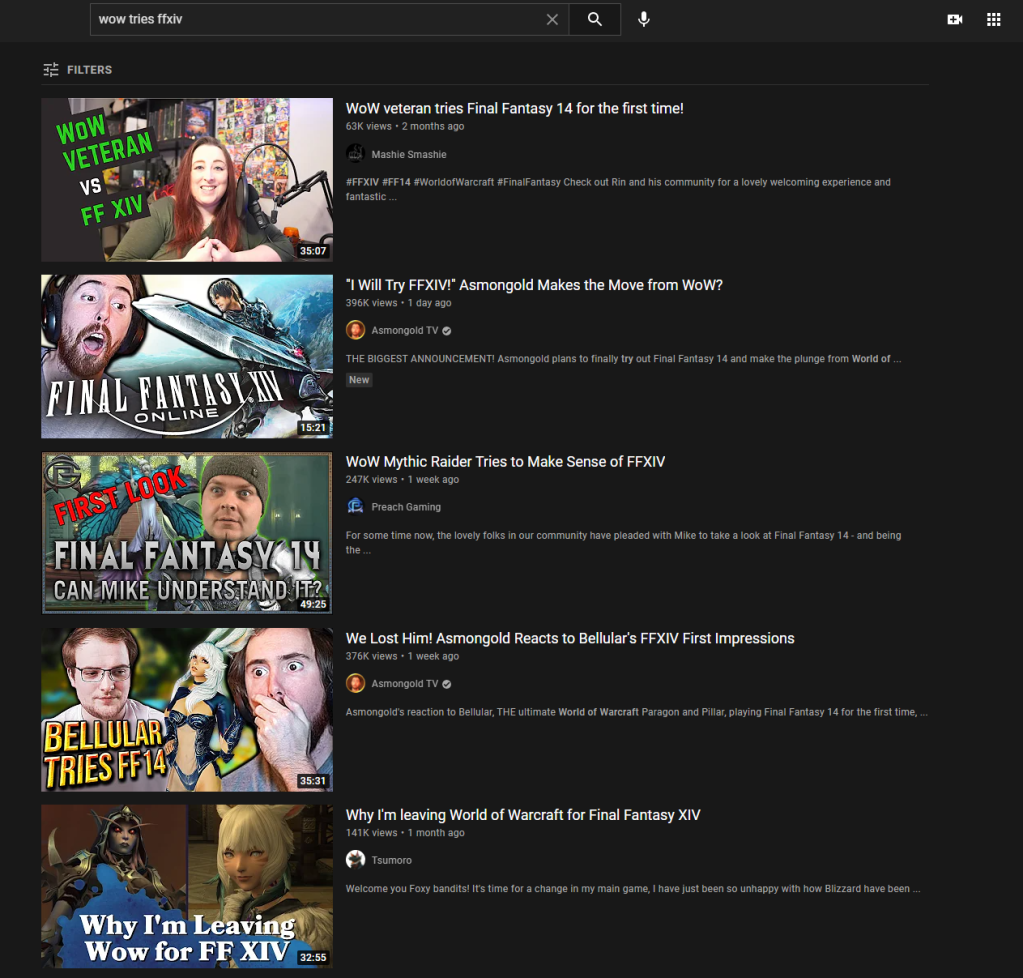The width and height of the screenshot is (1023, 978).
Task: Click the Tsumoro channel avatar
Action: pyautogui.click(x=355, y=860)
